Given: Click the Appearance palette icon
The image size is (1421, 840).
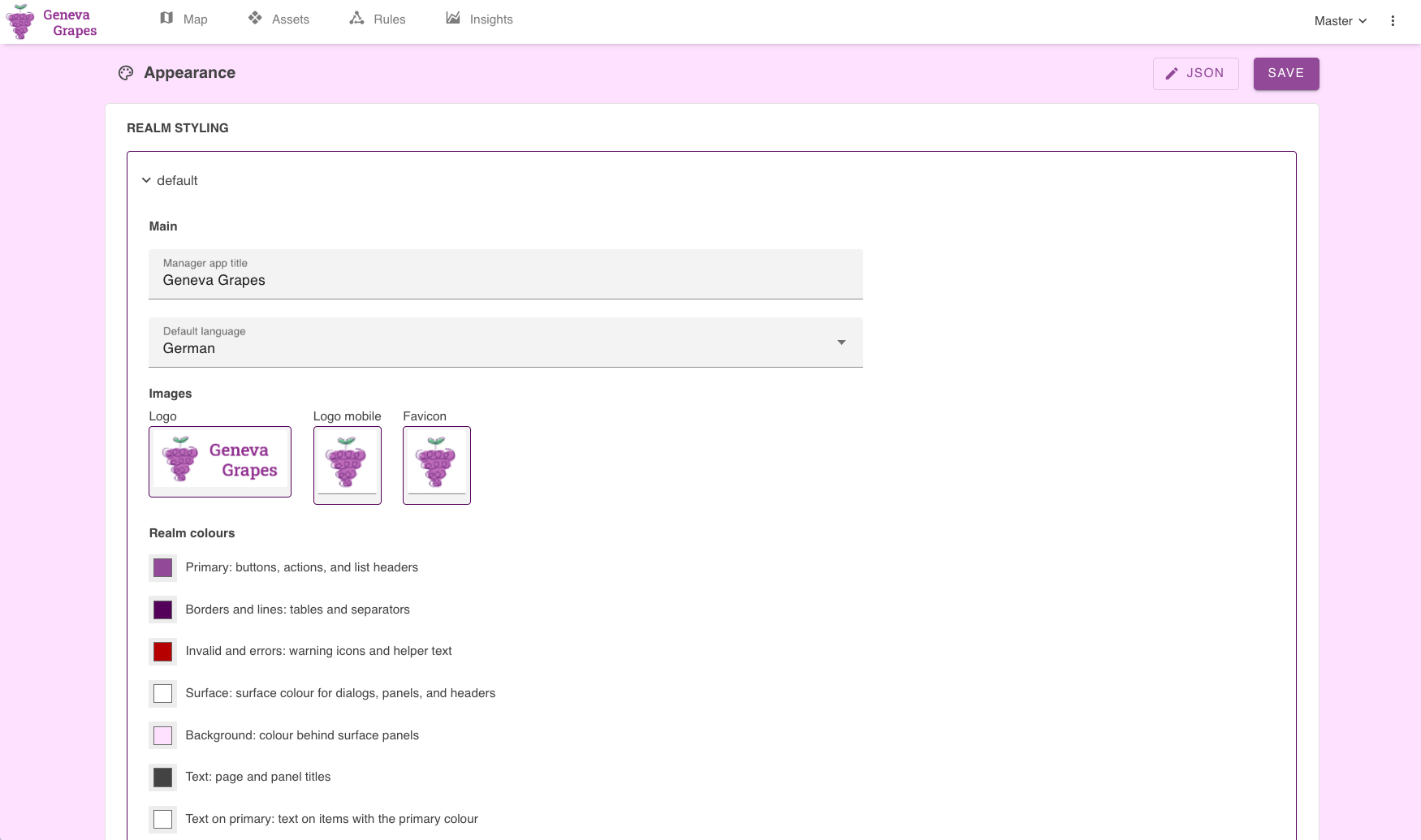Looking at the screenshot, I should click(126, 73).
